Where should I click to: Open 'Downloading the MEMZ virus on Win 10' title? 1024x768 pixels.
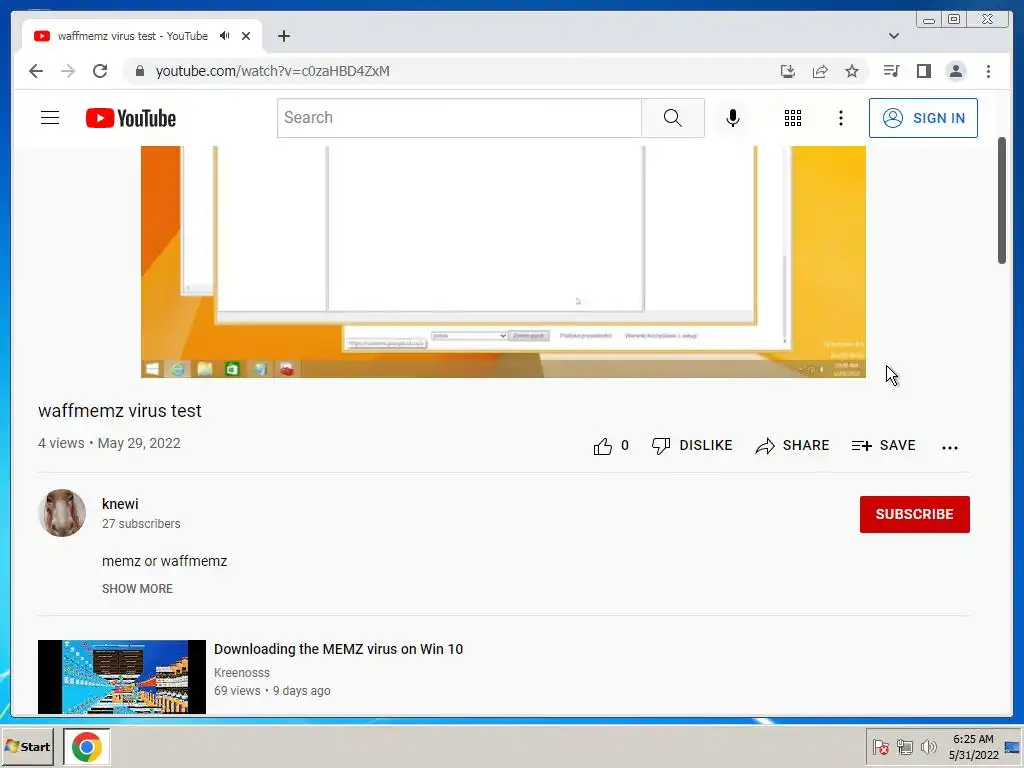point(338,649)
